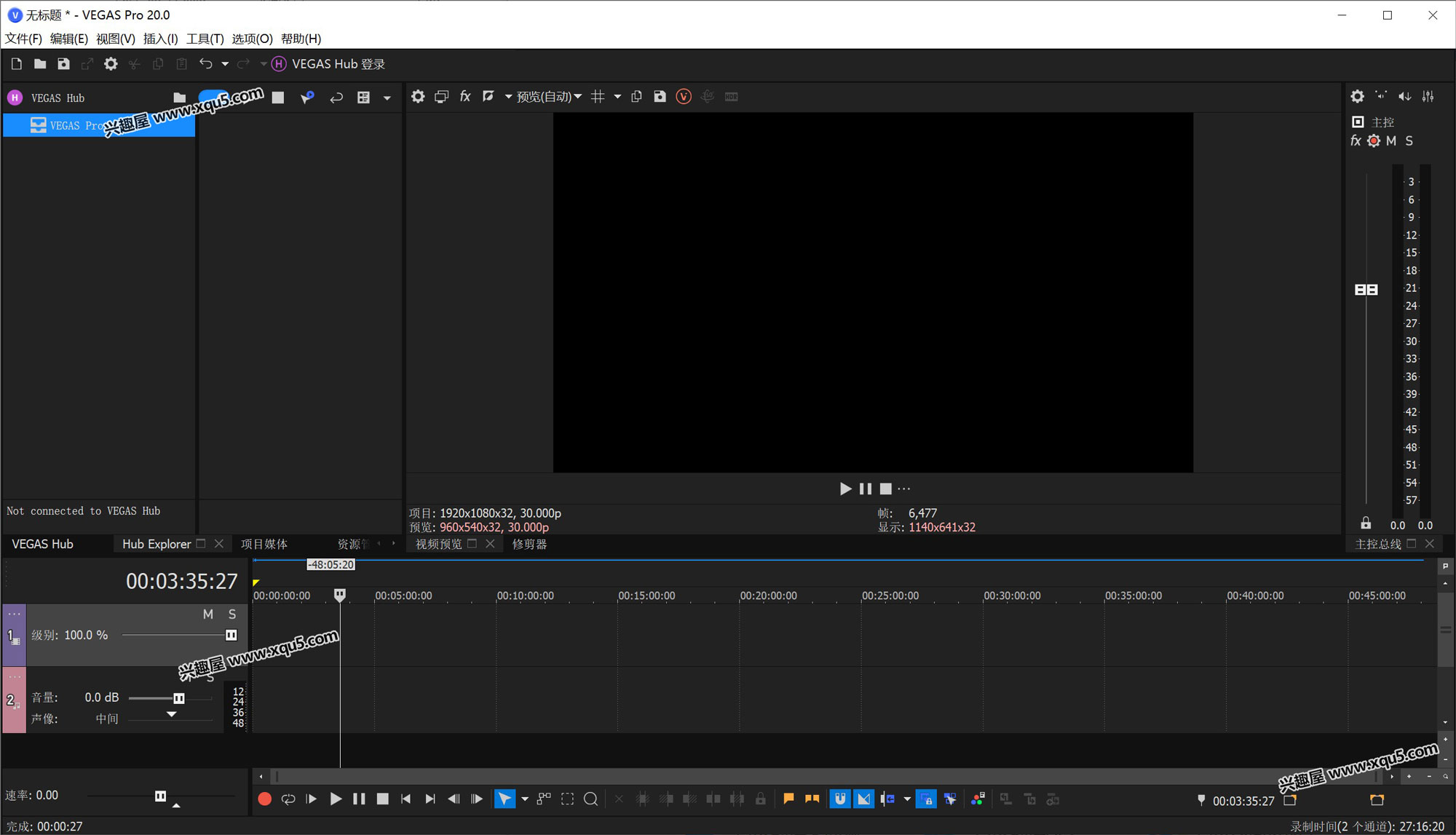
Task: Toggle auto ripple button
Action: pyautogui.click(x=887, y=799)
